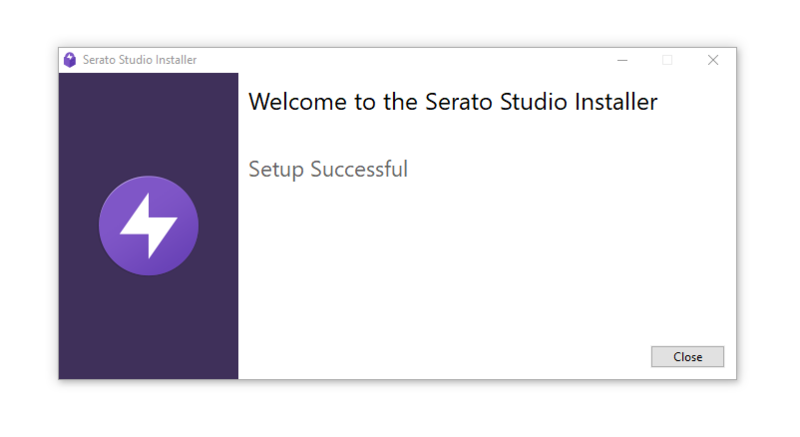
Task: Click the word 'Successful' in status message
Action: (359, 169)
